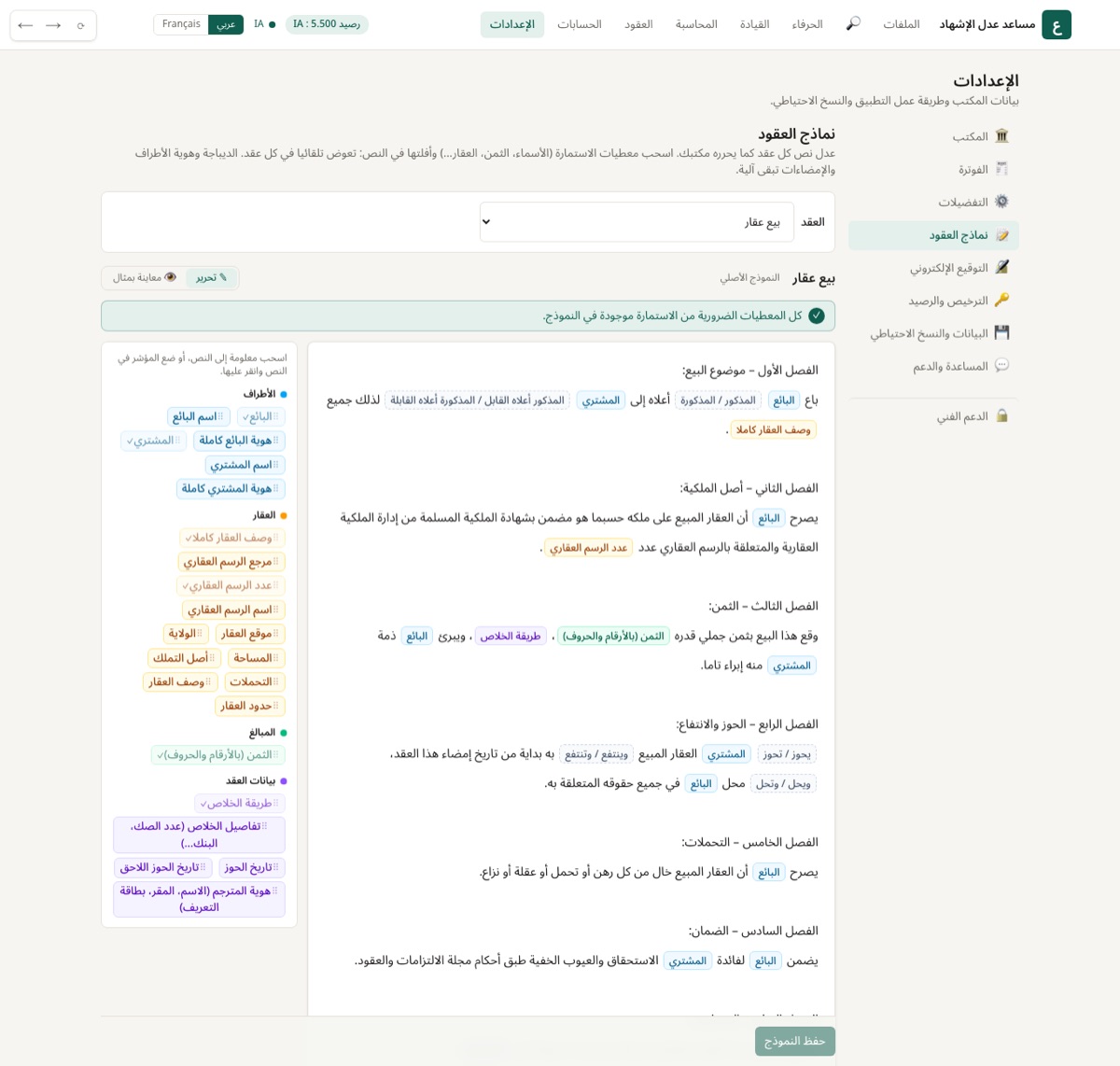Open the العقد contract type dropdown
Screen dimensions: 1120x1066
pyautogui.click(x=637, y=222)
